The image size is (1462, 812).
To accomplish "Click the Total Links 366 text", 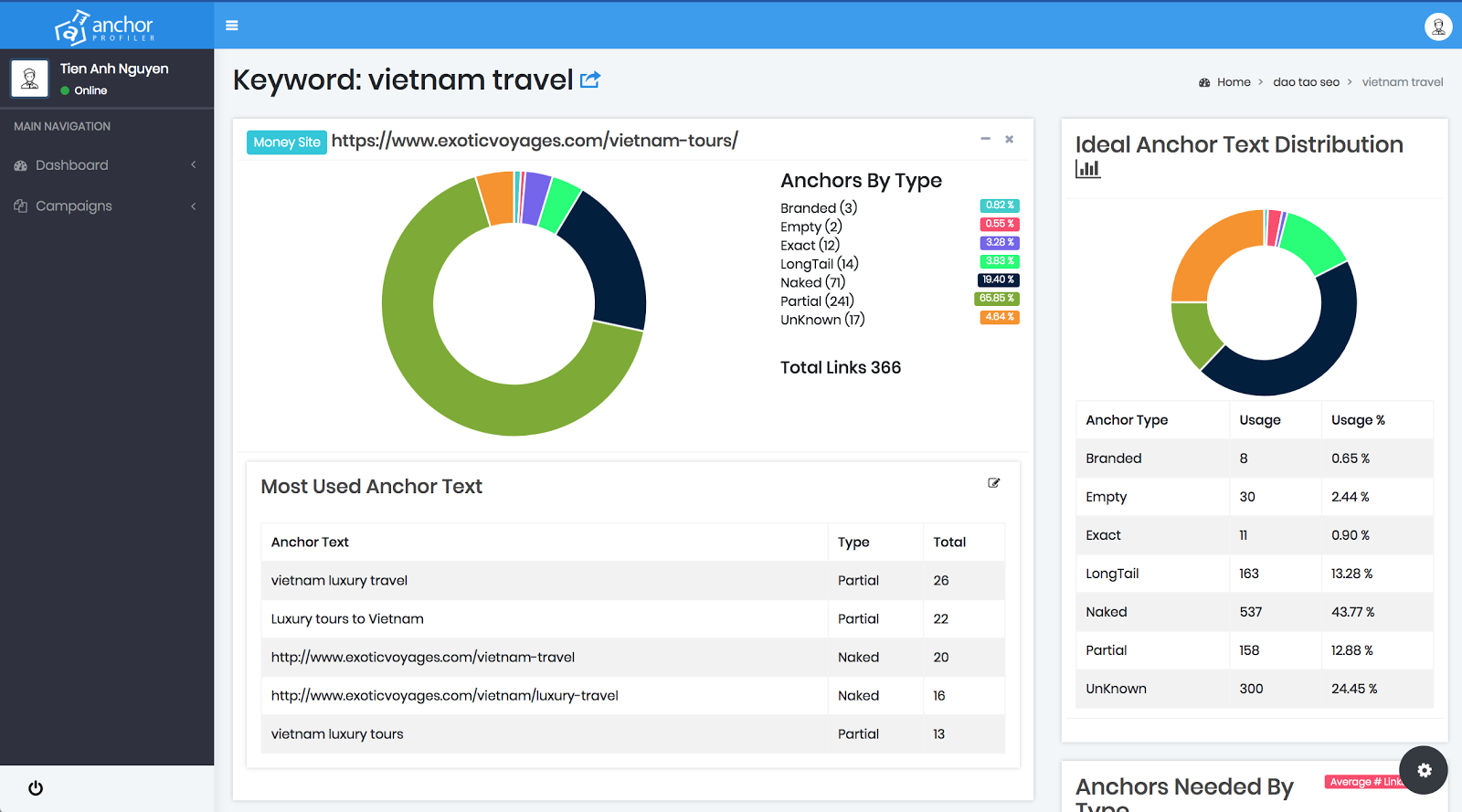I will tap(841, 368).
